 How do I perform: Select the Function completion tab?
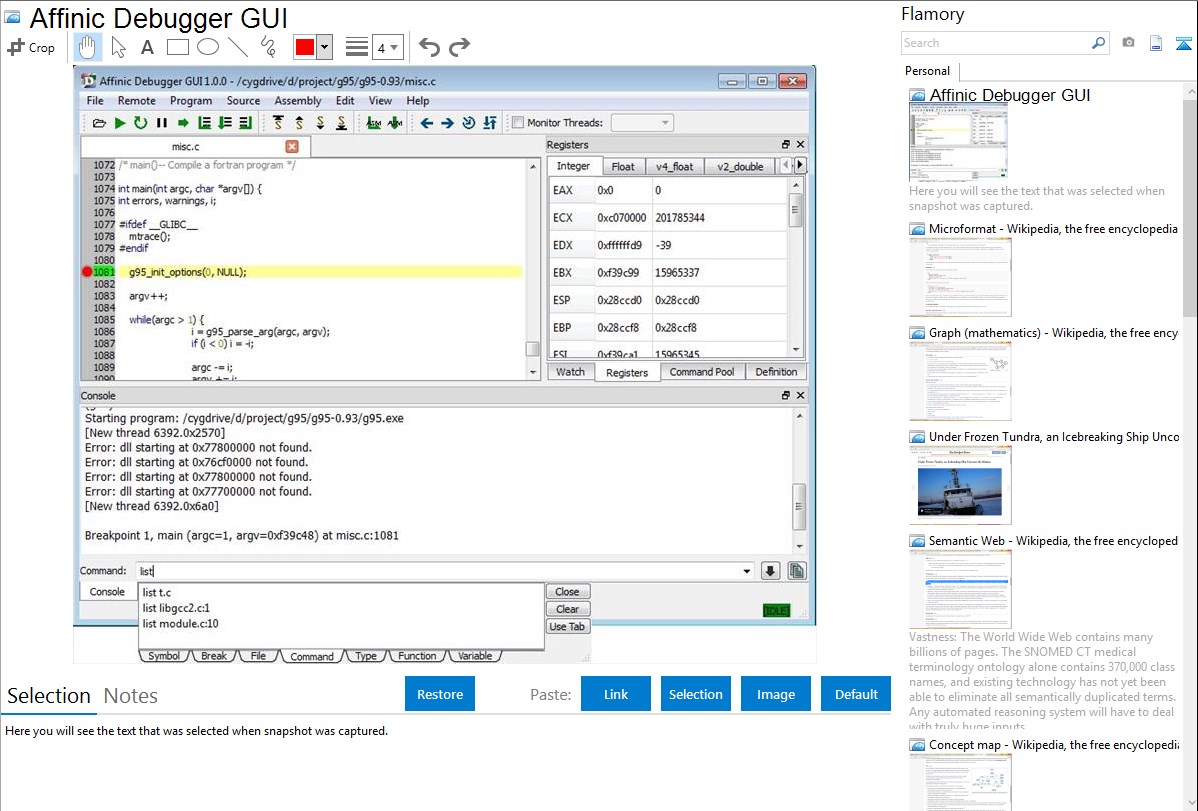[417, 656]
